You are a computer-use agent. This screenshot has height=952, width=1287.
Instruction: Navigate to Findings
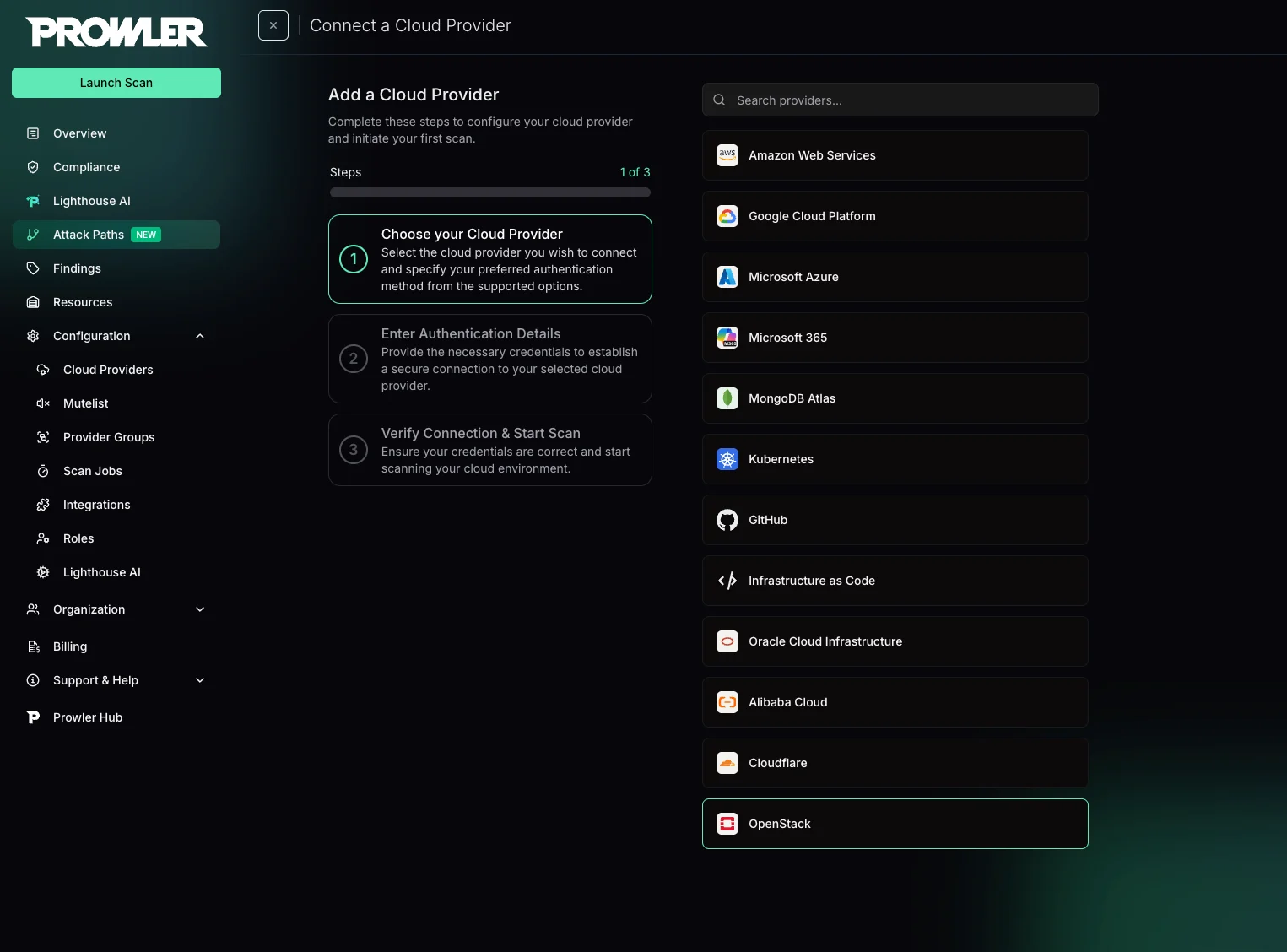116,268
